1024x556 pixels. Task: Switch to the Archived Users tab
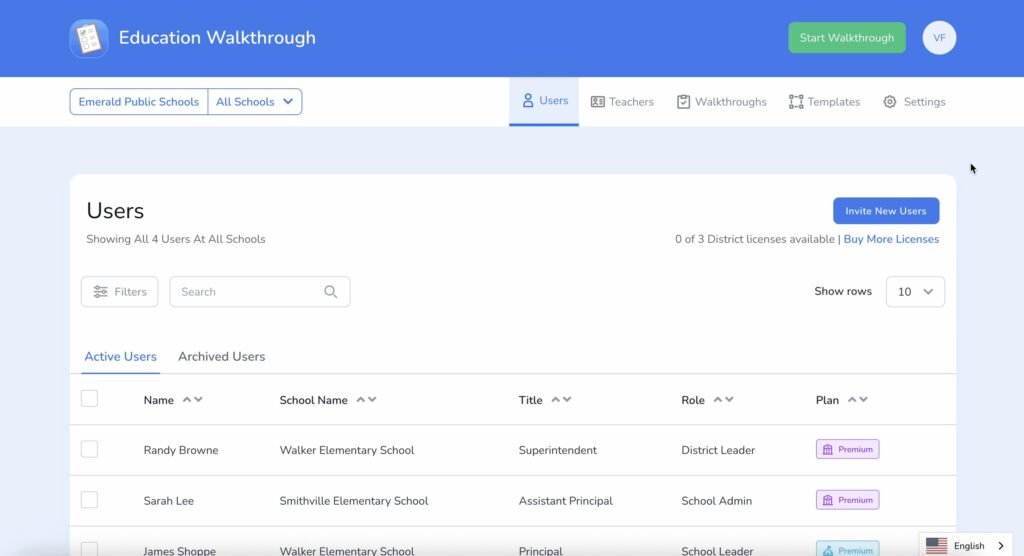click(x=221, y=357)
